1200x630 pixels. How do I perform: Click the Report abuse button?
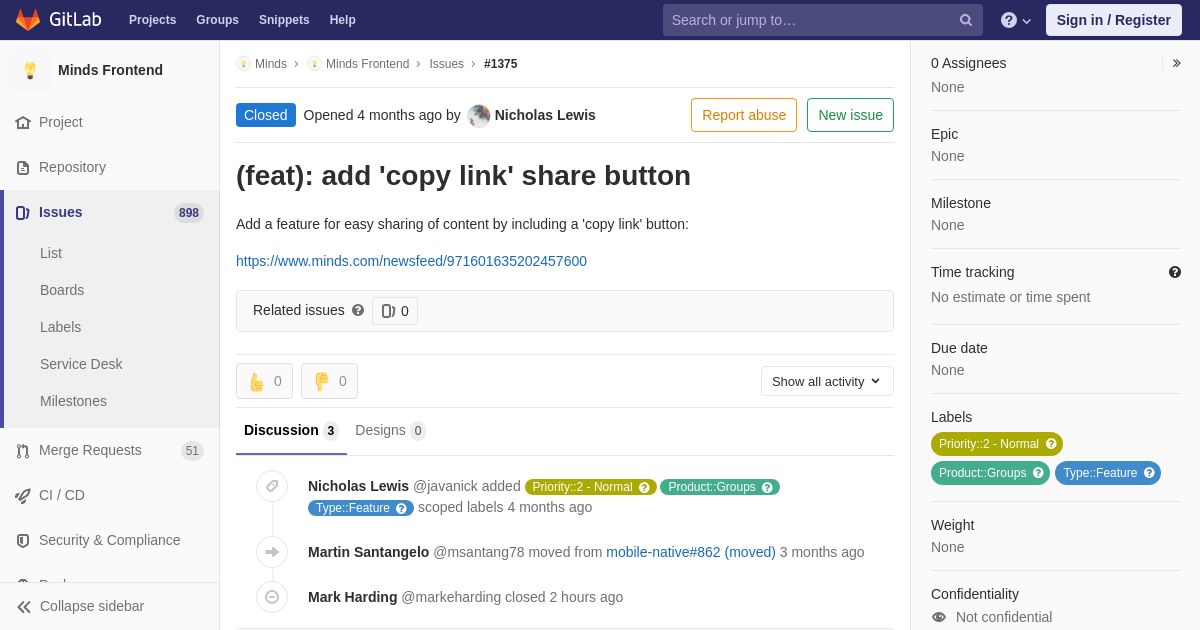[744, 115]
